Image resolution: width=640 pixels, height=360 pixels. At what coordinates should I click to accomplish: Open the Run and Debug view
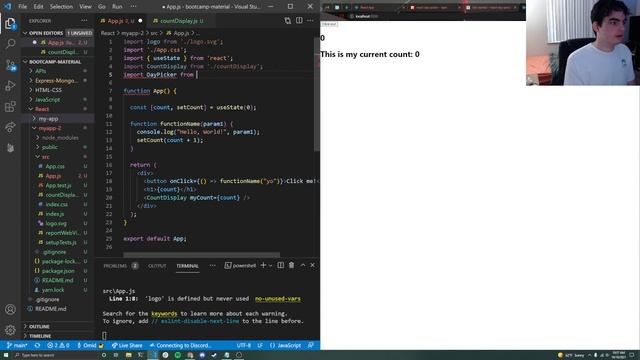(x=10, y=86)
